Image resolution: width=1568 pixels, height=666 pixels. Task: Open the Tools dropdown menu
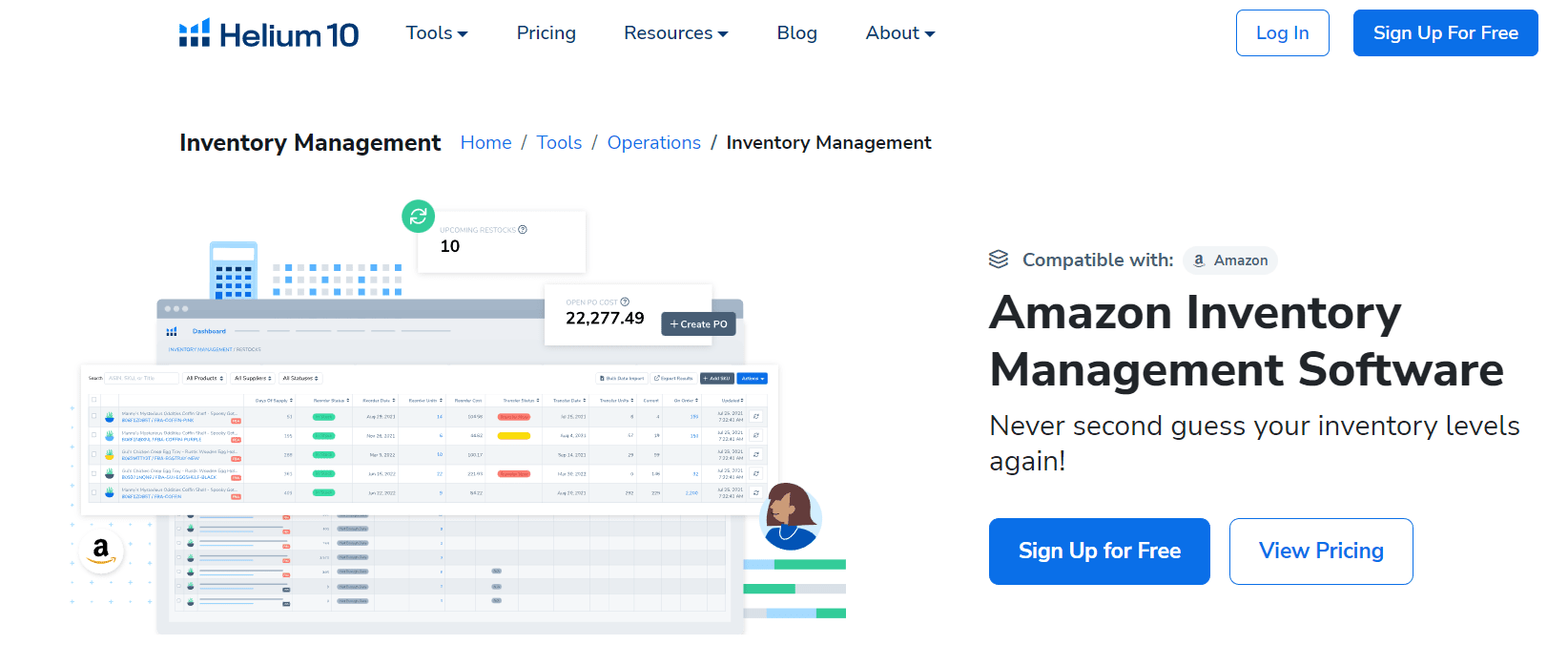coord(437,32)
